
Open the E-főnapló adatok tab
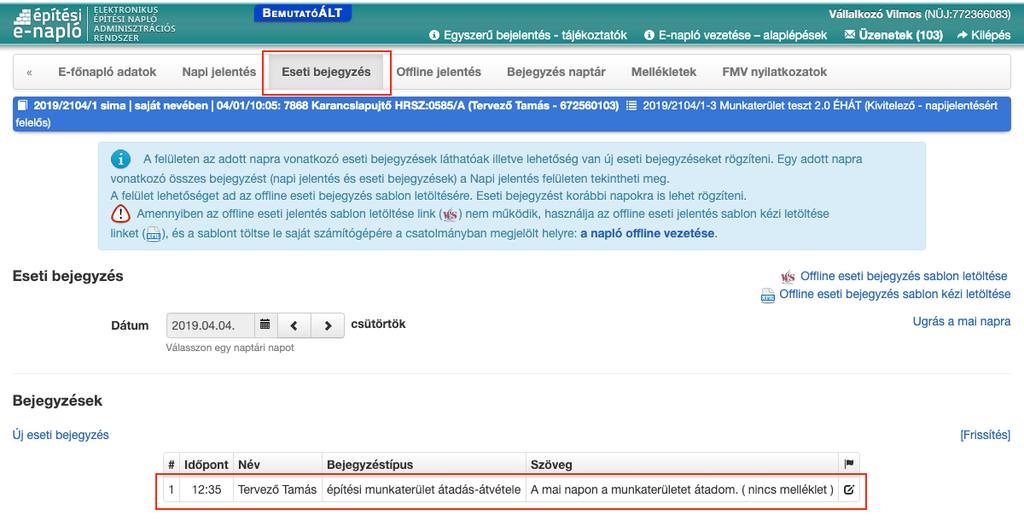click(x=107, y=72)
